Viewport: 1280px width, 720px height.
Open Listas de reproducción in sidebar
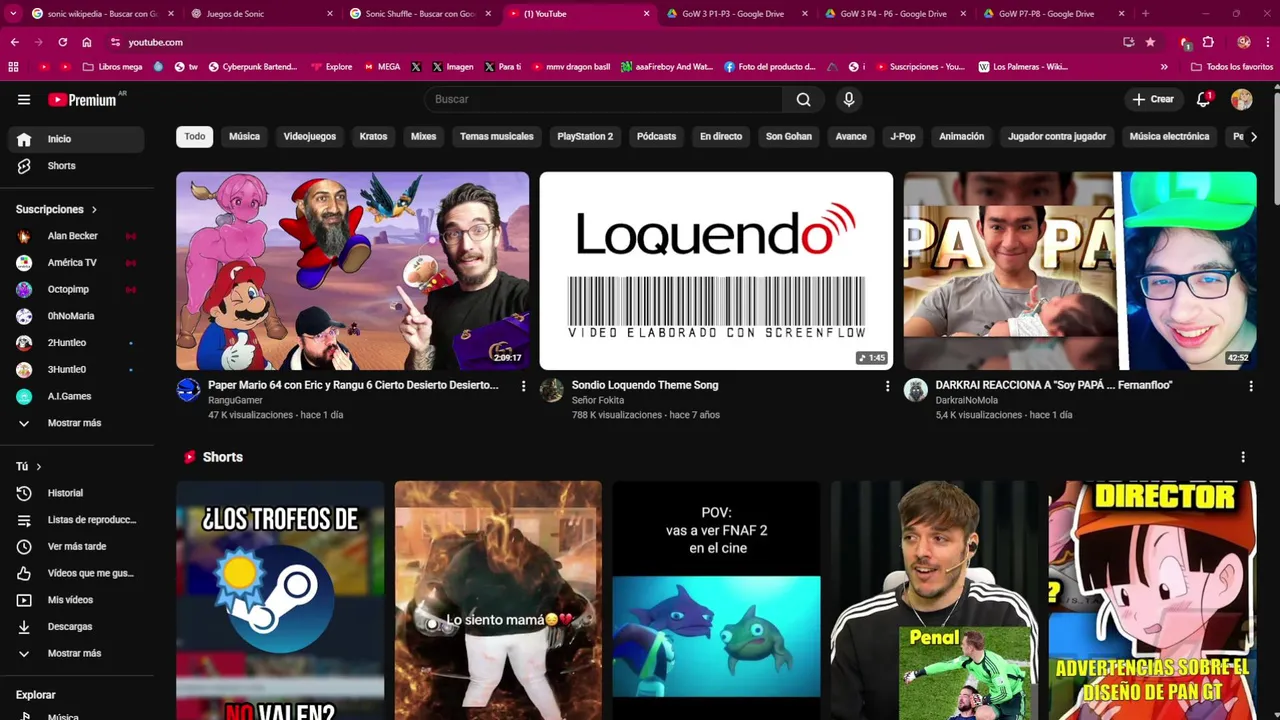click(x=76, y=520)
